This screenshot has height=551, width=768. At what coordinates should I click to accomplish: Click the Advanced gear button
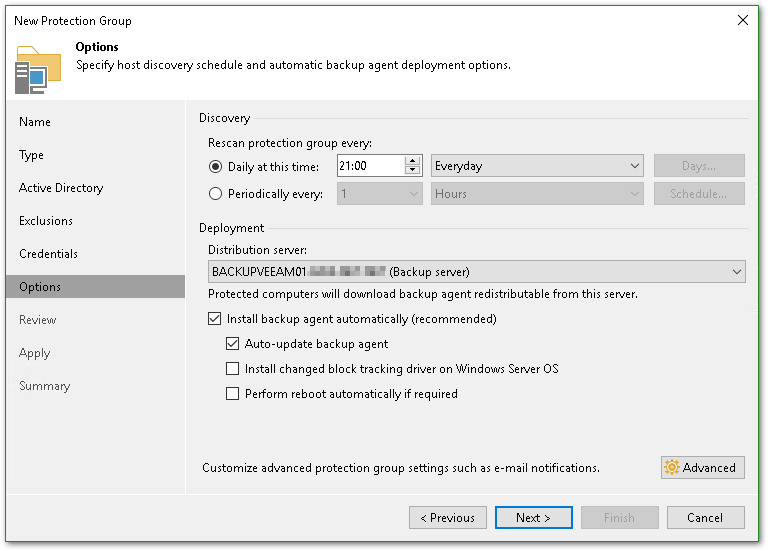click(x=702, y=467)
